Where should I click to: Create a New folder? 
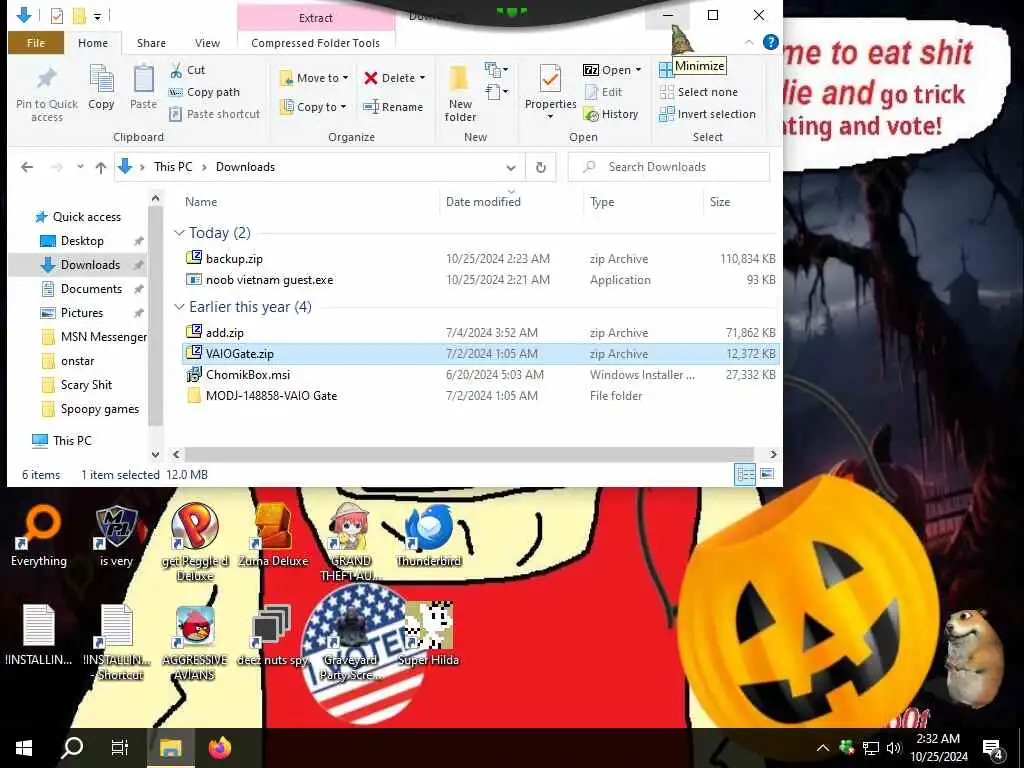click(x=460, y=93)
